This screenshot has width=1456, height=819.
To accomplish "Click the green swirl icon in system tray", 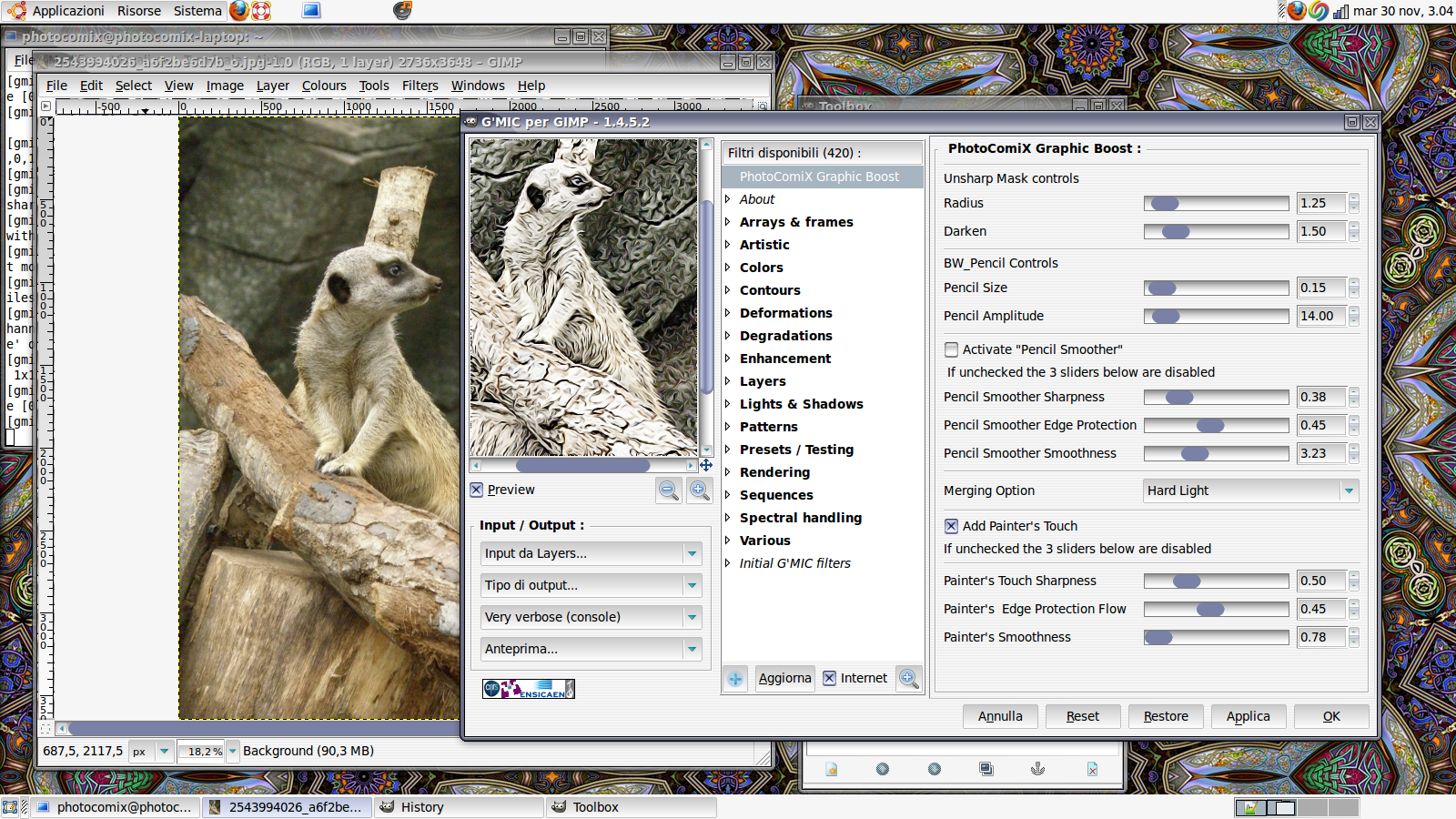I will pos(1319,11).
